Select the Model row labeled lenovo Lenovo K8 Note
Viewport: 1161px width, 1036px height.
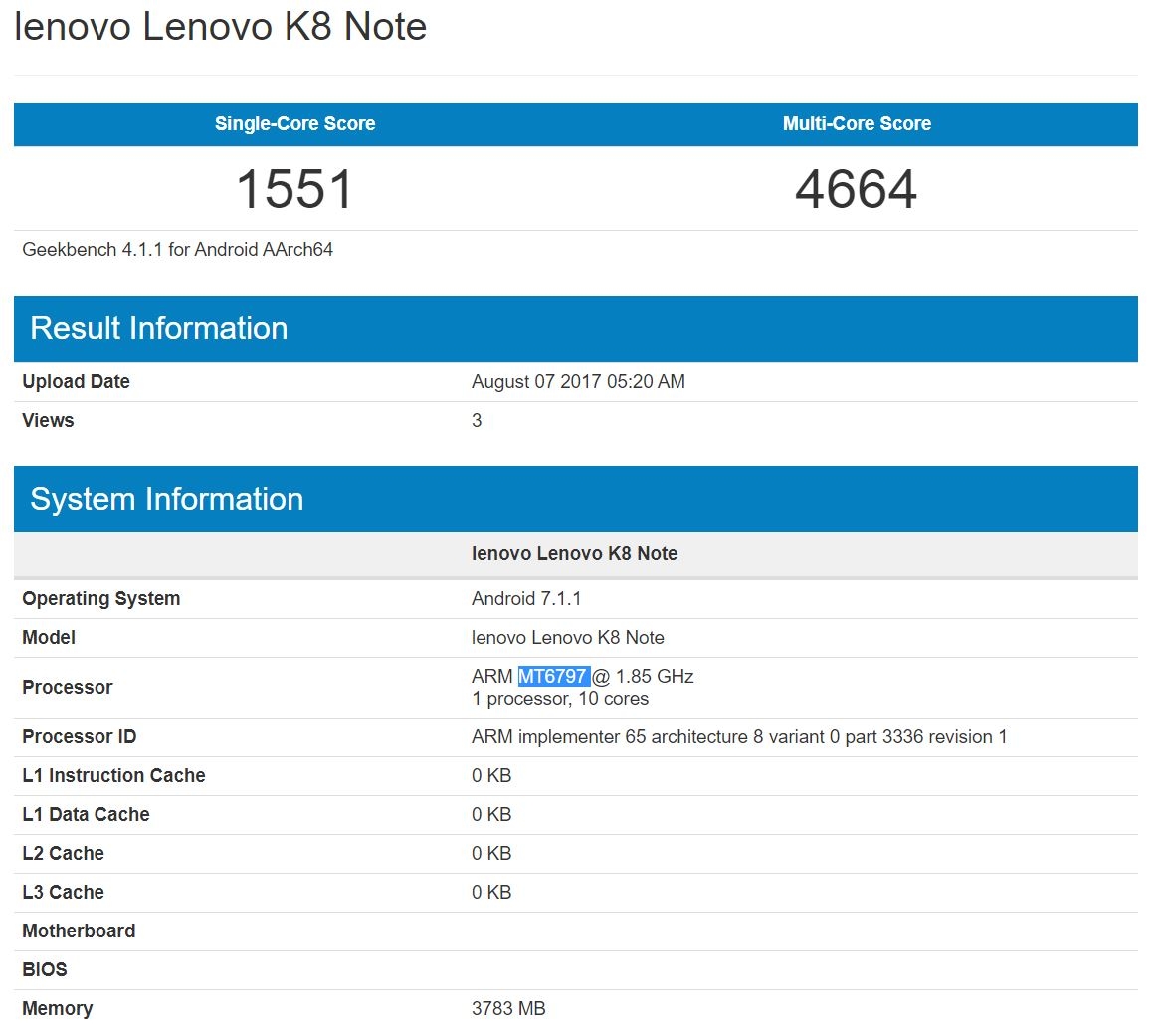coord(48,637)
